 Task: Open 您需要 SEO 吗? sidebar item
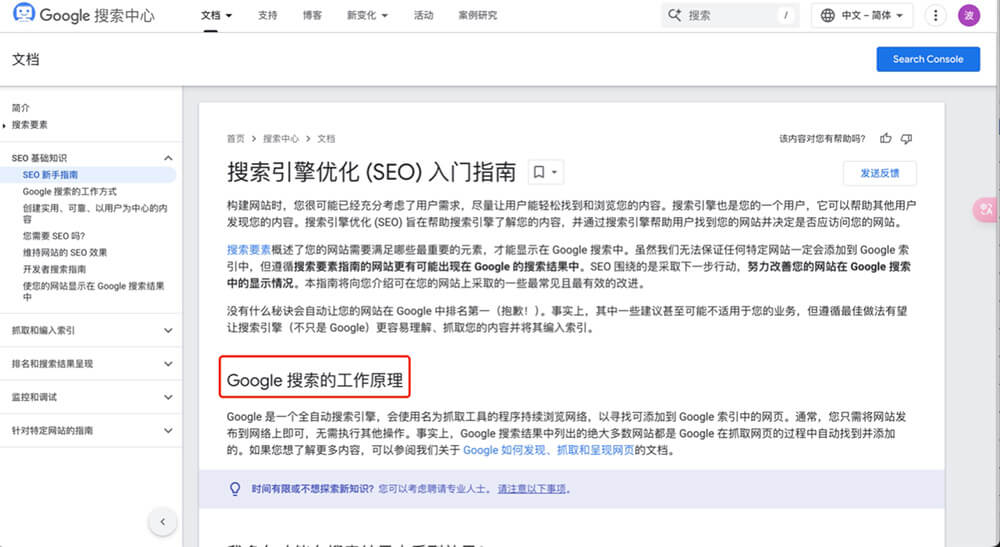click(x=54, y=236)
